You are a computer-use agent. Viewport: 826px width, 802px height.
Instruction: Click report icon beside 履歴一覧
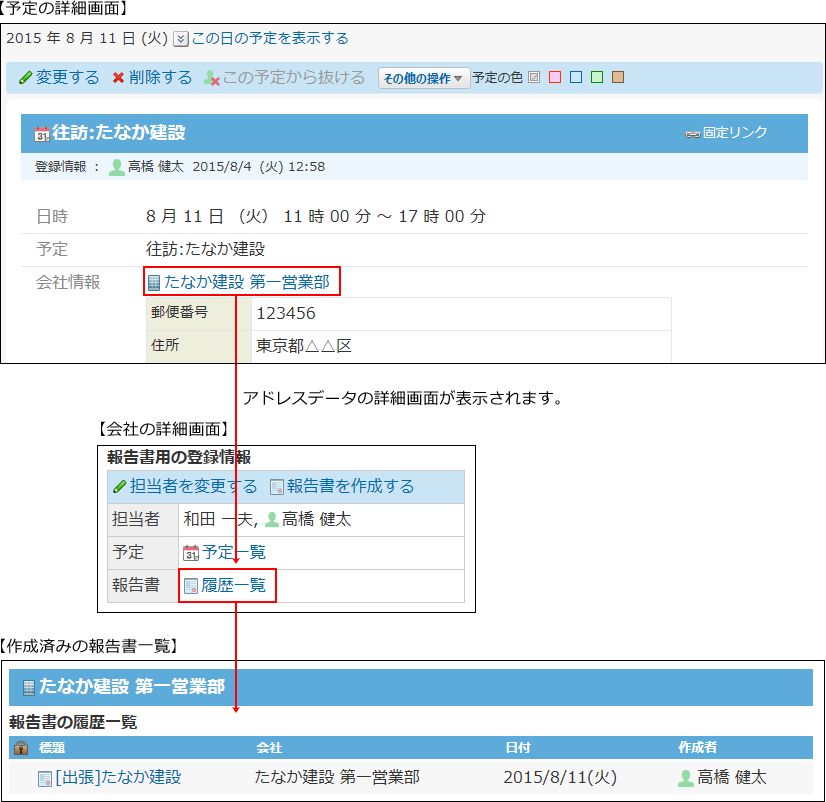(191, 586)
